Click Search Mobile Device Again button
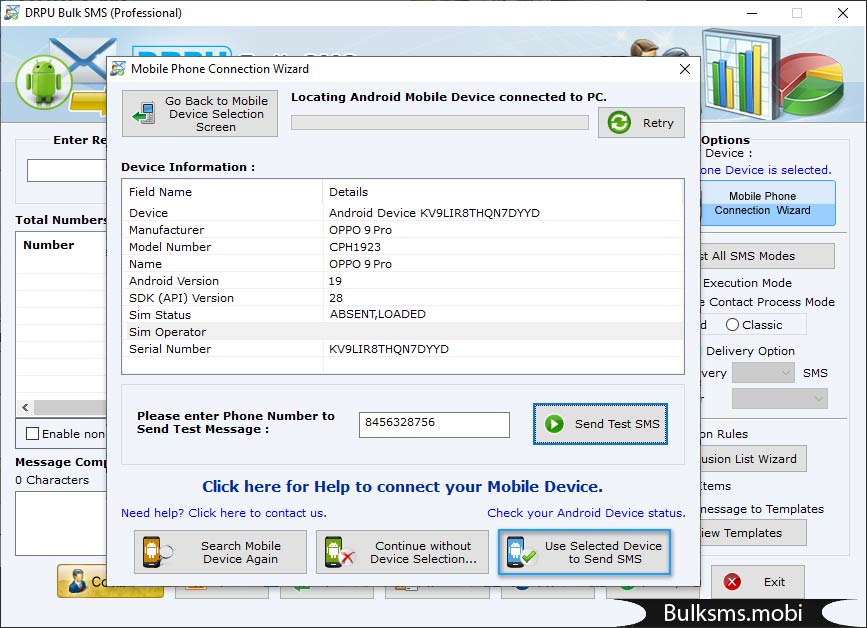This screenshot has height=628, width=867. [x=220, y=552]
